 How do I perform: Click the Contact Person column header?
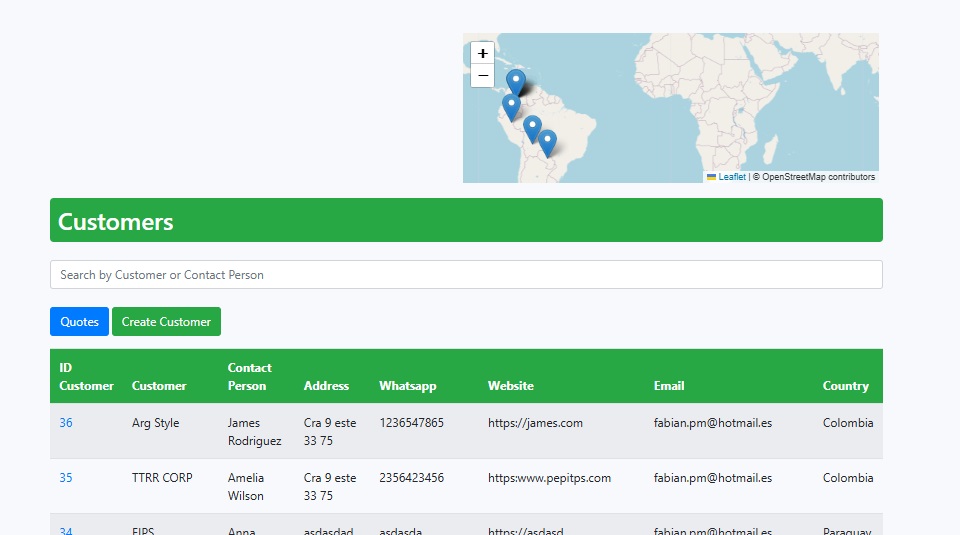click(x=249, y=377)
